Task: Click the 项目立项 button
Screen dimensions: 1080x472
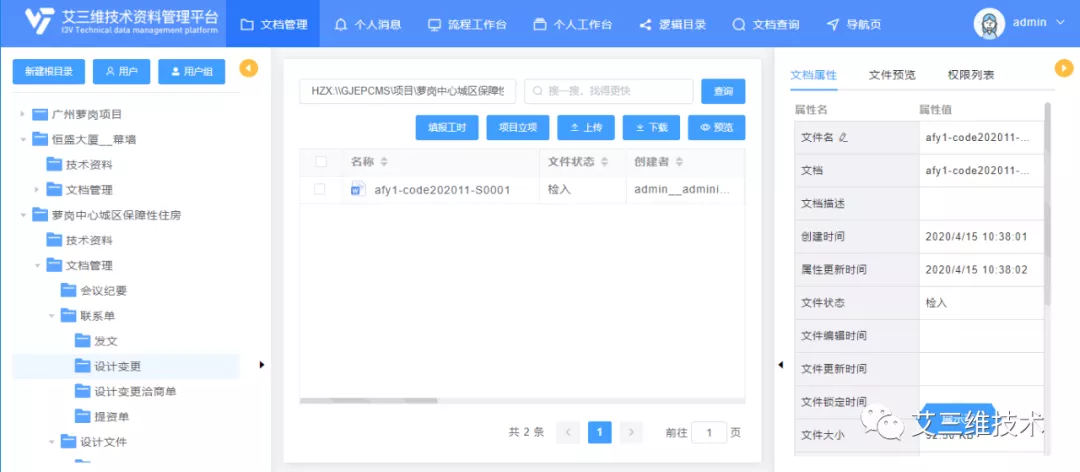Action: [517, 127]
